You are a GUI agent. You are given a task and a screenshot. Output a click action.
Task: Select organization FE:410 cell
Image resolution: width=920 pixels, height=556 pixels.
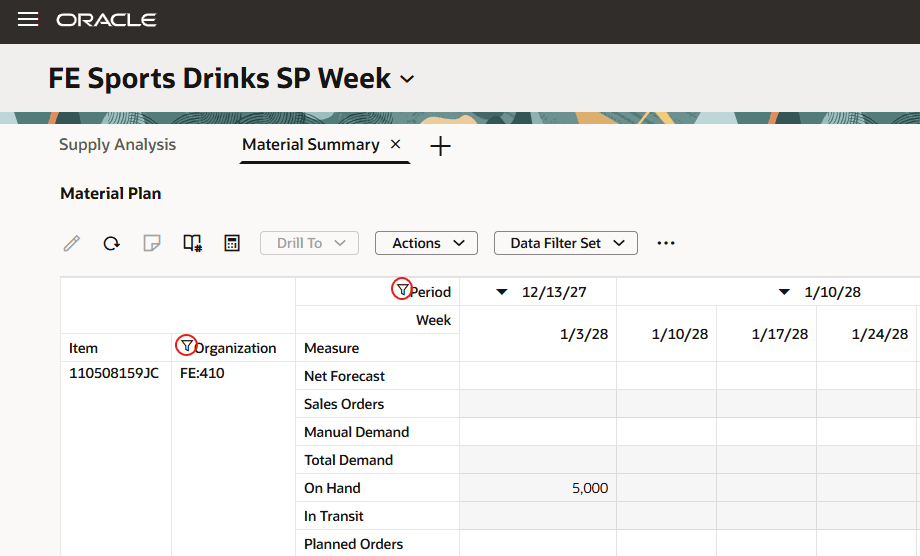(x=202, y=373)
